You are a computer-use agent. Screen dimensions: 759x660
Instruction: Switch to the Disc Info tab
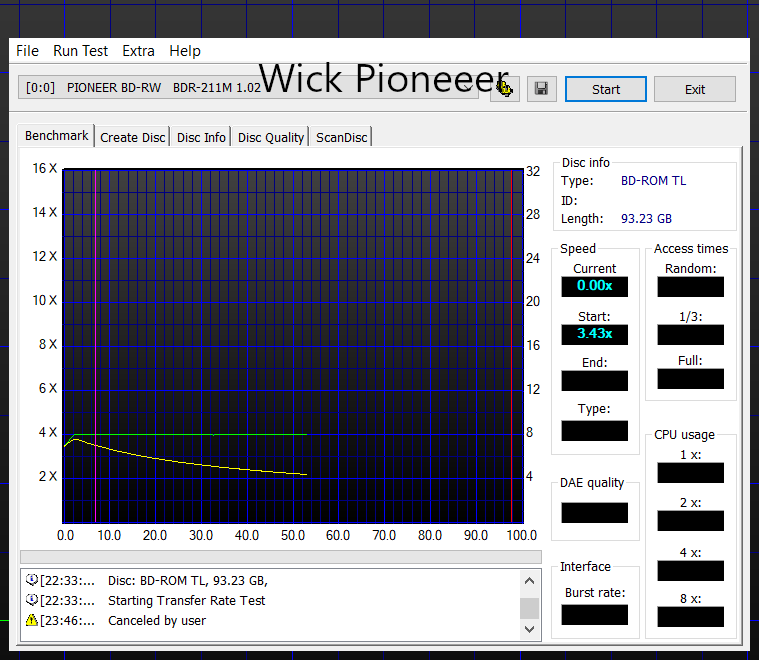tap(201, 138)
